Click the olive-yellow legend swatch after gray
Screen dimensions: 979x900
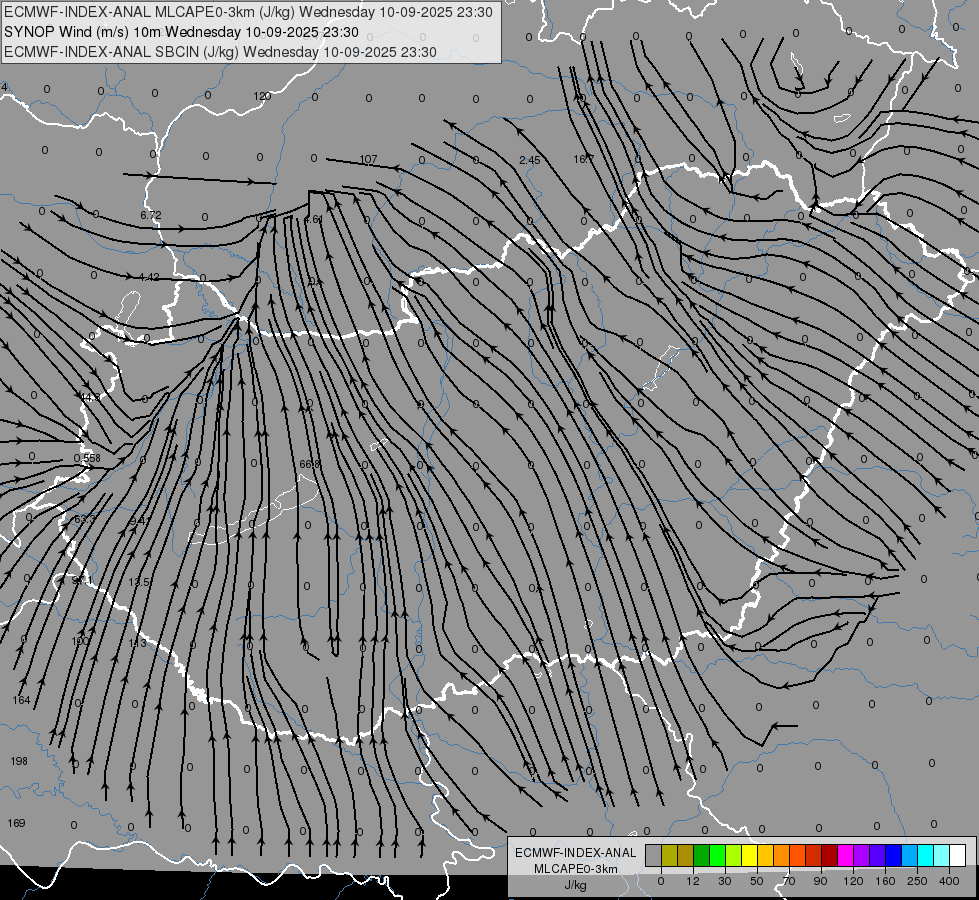point(669,855)
